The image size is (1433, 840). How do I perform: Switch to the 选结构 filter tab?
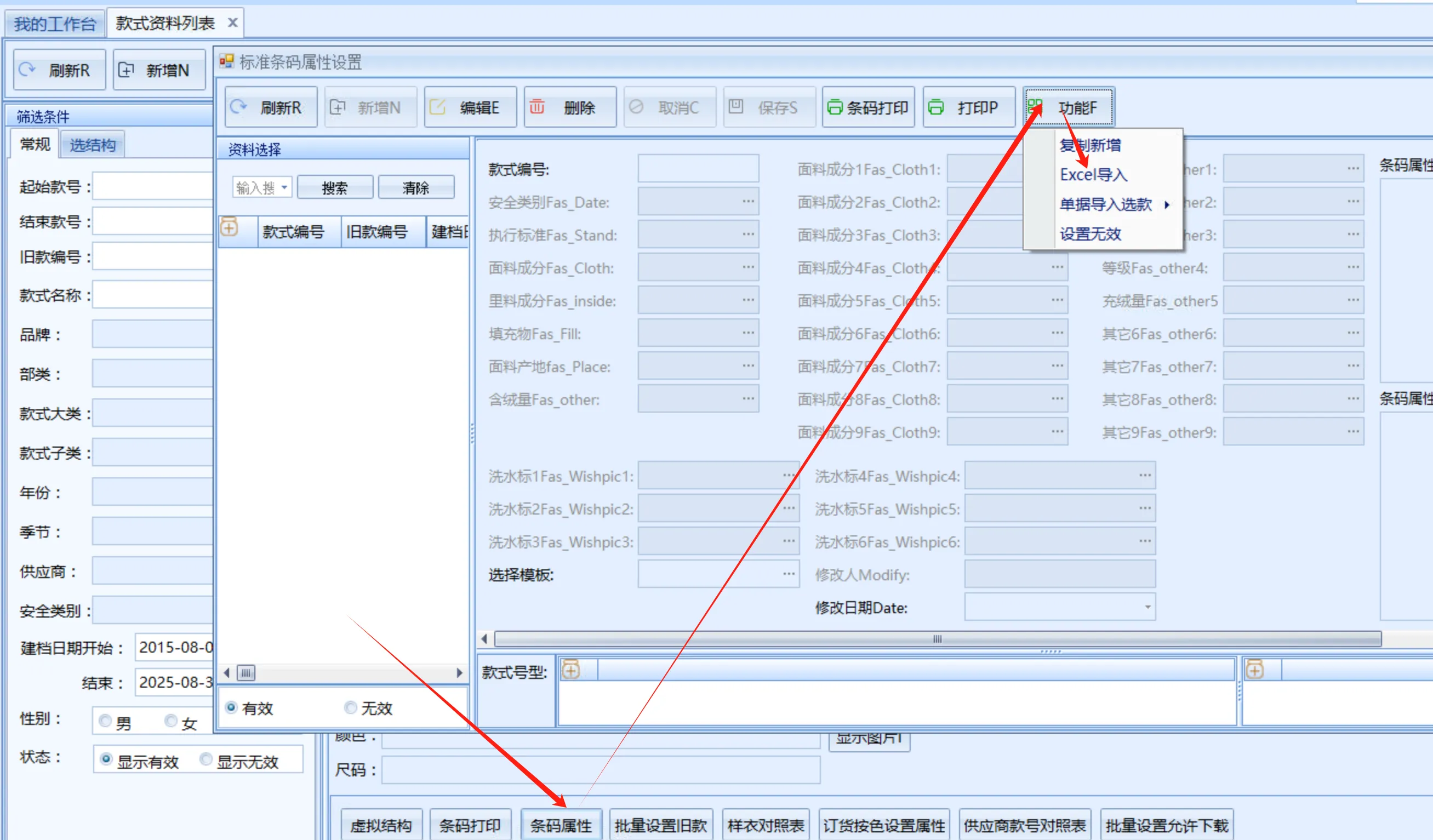pyautogui.click(x=93, y=145)
